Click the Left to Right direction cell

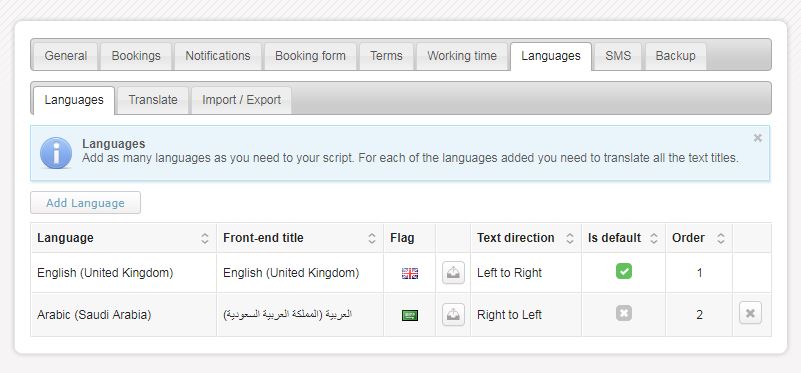click(526, 273)
